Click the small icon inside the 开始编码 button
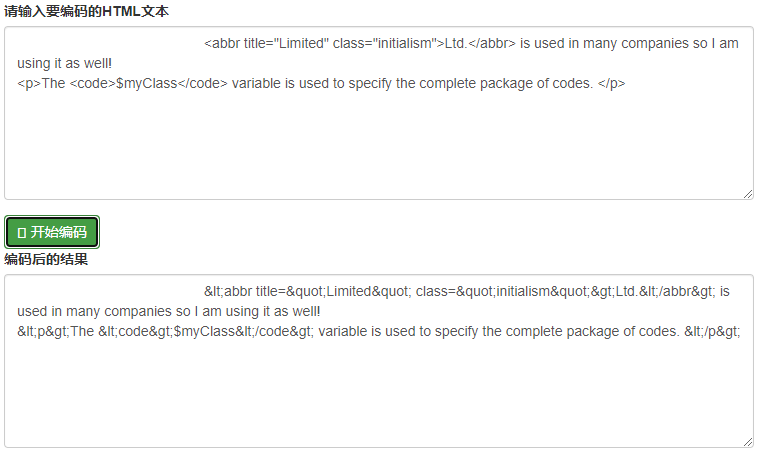767x460 pixels. (22, 233)
